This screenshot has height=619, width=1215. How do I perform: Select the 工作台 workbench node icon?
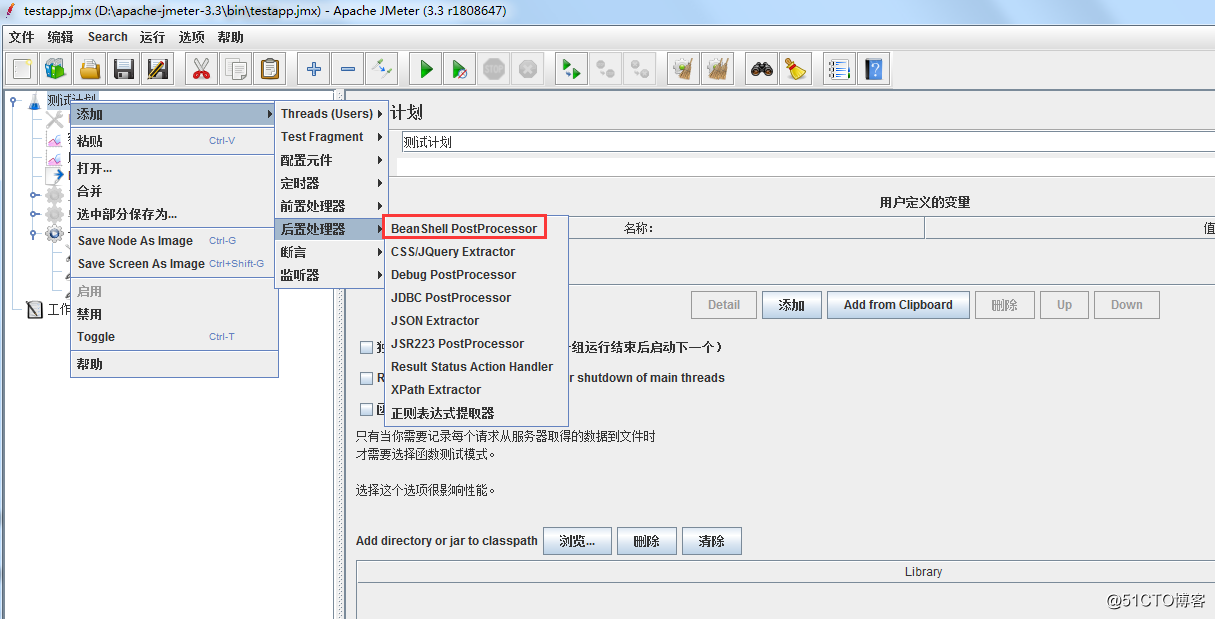click(x=35, y=310)
